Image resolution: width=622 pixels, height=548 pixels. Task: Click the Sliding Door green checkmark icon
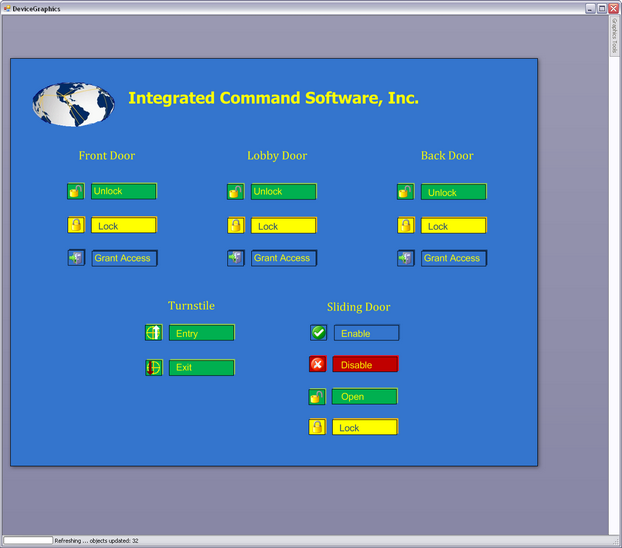click(x=319, y=333)
